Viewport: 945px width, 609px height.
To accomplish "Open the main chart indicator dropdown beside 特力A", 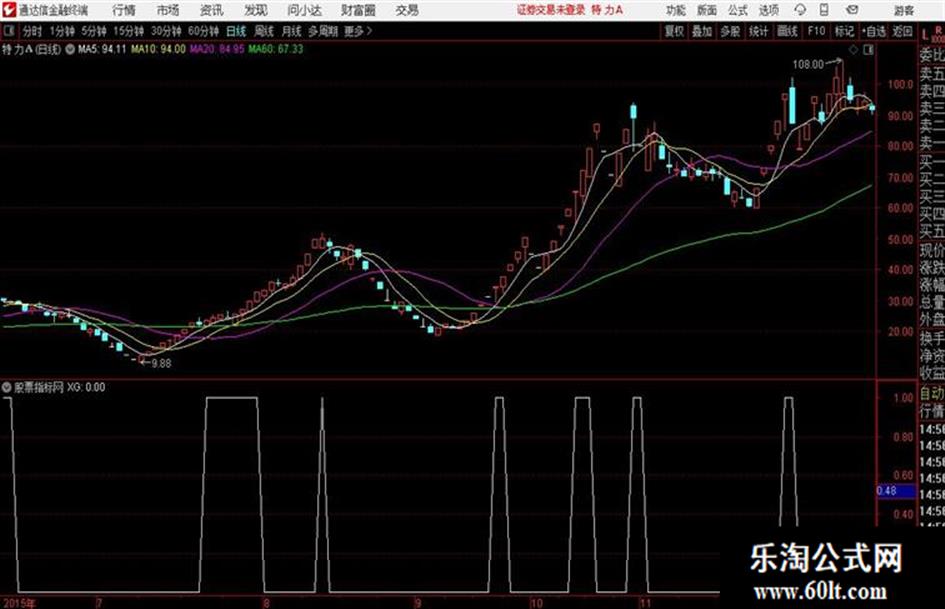I will [x=70, y=49].
